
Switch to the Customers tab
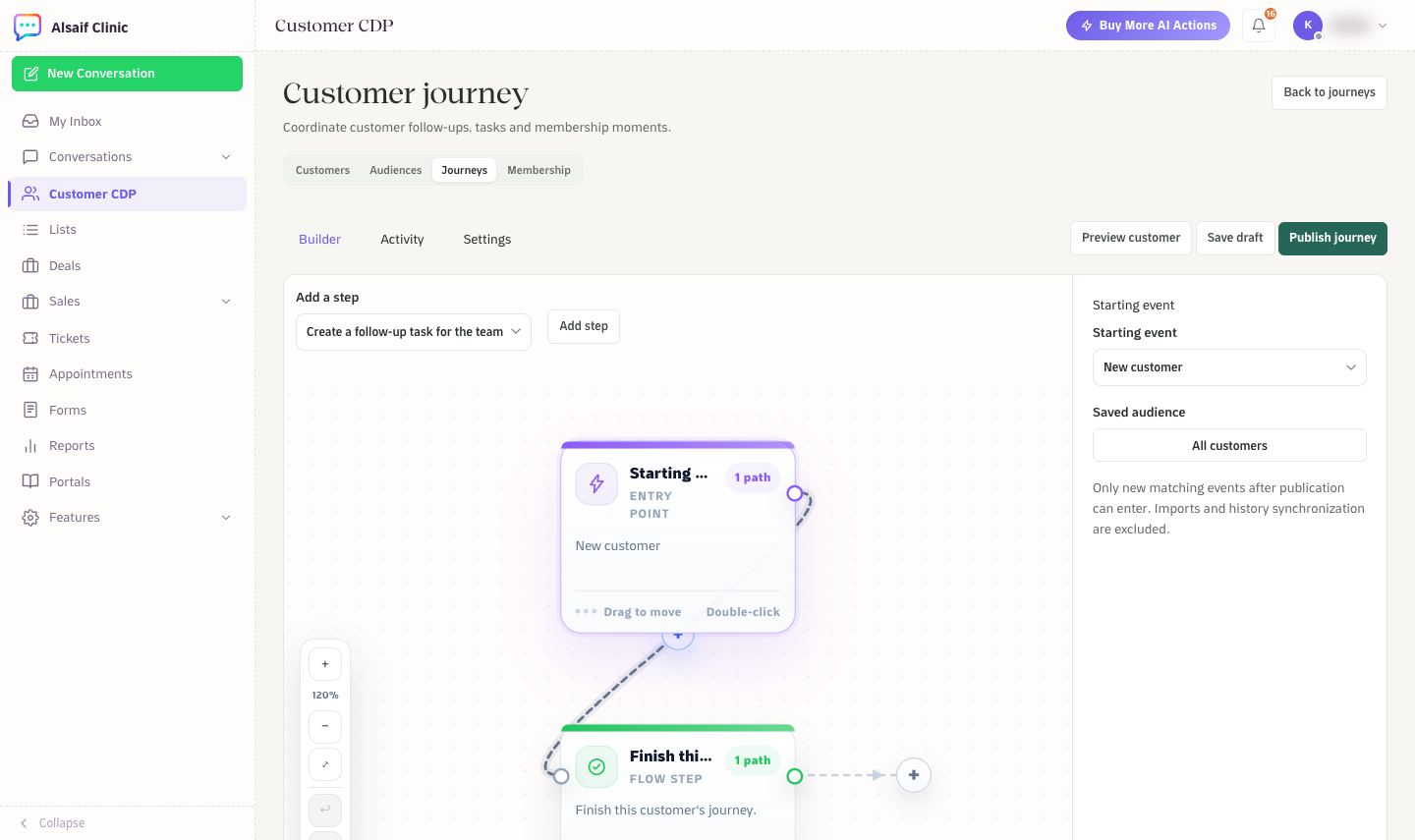(x=322, y=170)
